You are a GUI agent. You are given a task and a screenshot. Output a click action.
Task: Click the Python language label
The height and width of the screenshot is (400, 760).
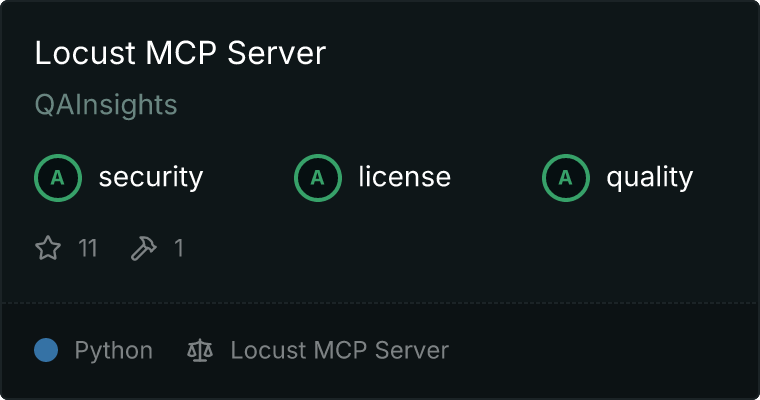[x=113, y=350]
